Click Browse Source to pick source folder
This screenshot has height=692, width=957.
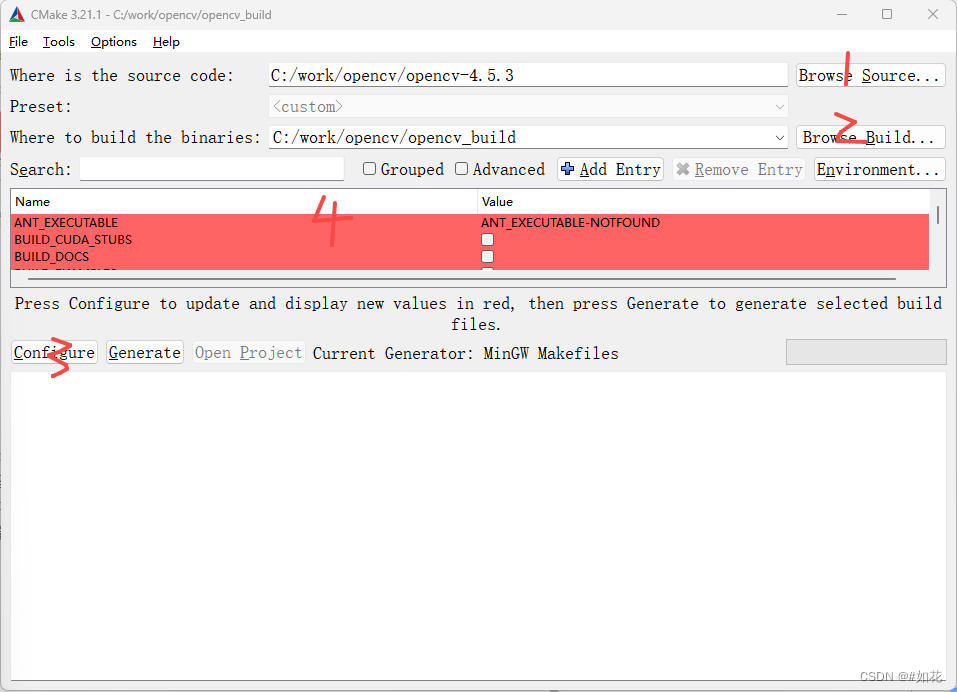point(868,74)
